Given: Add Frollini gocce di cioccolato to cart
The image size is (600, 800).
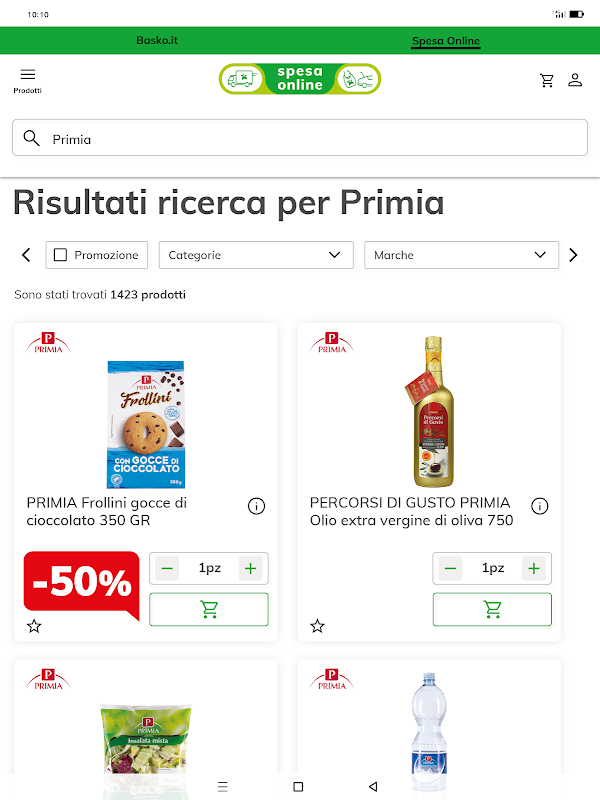Looking at the screenshot, I should [209, 609].
